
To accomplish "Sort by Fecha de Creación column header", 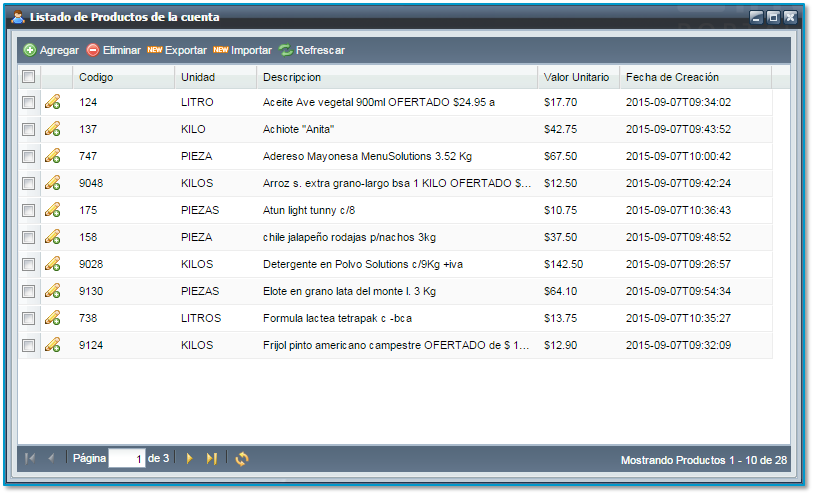I will [x=696, y=77].
